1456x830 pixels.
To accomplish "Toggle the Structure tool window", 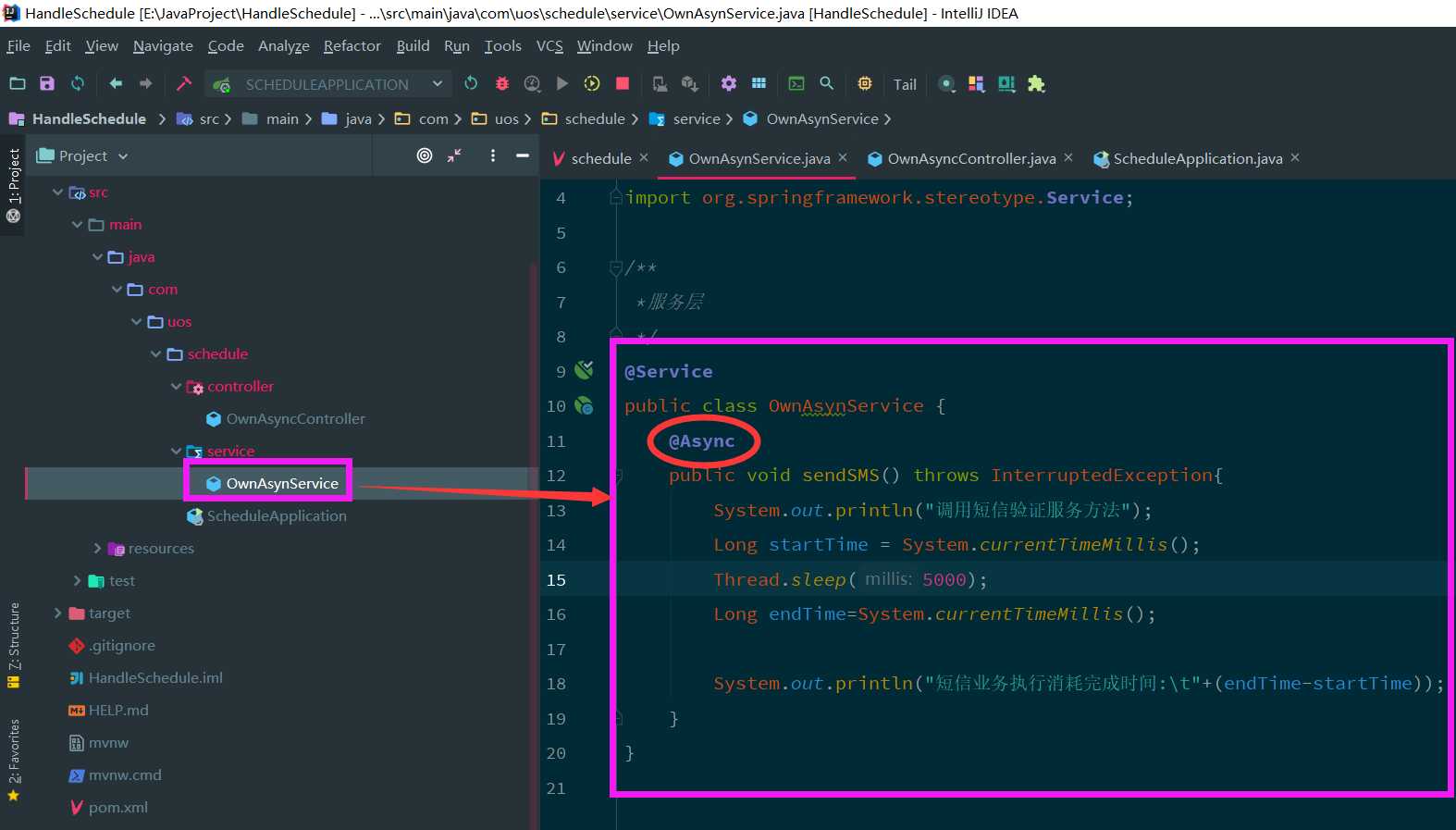I will pyautogui.click(x=13, y=645).
